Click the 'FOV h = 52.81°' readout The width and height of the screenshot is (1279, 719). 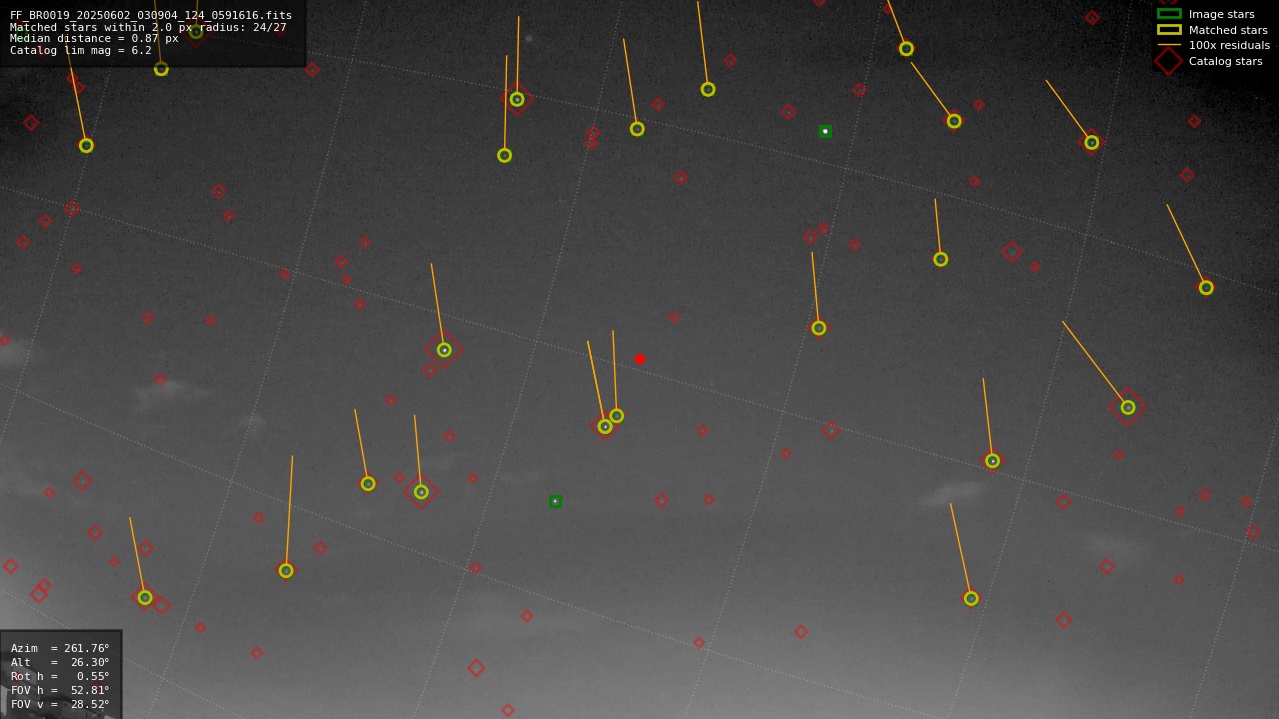(60, 690)
